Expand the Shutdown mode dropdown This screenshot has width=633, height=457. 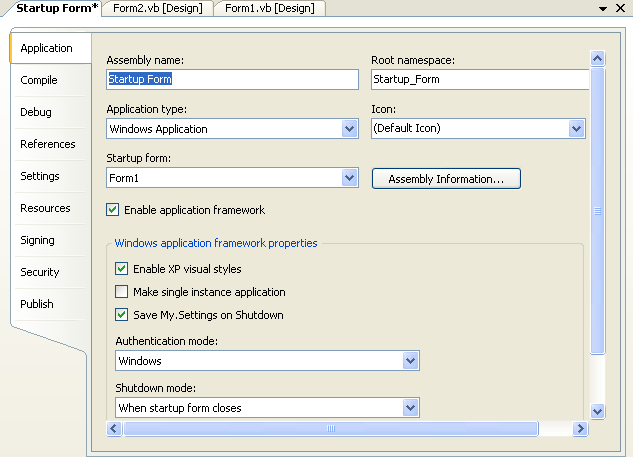[410, 408]
